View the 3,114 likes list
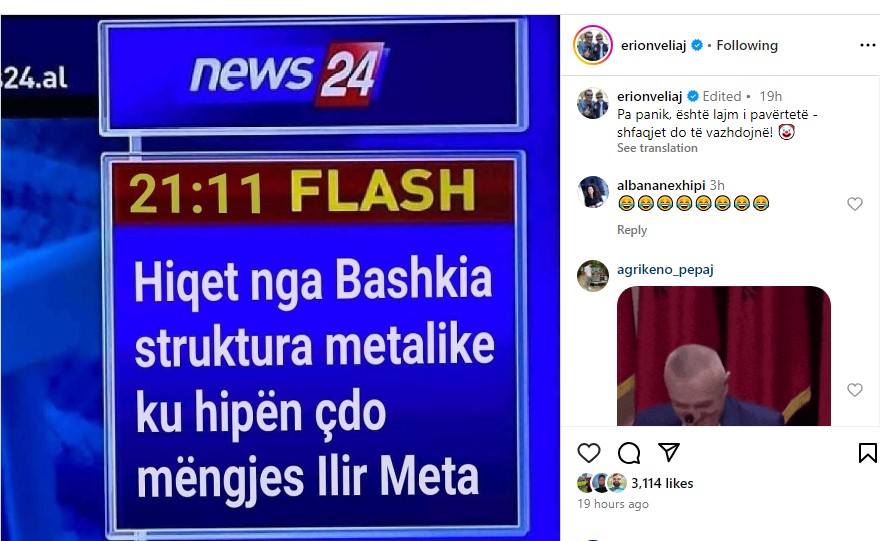Image resolution: width=880 pixels, height=541 pixels. [662, 483]
